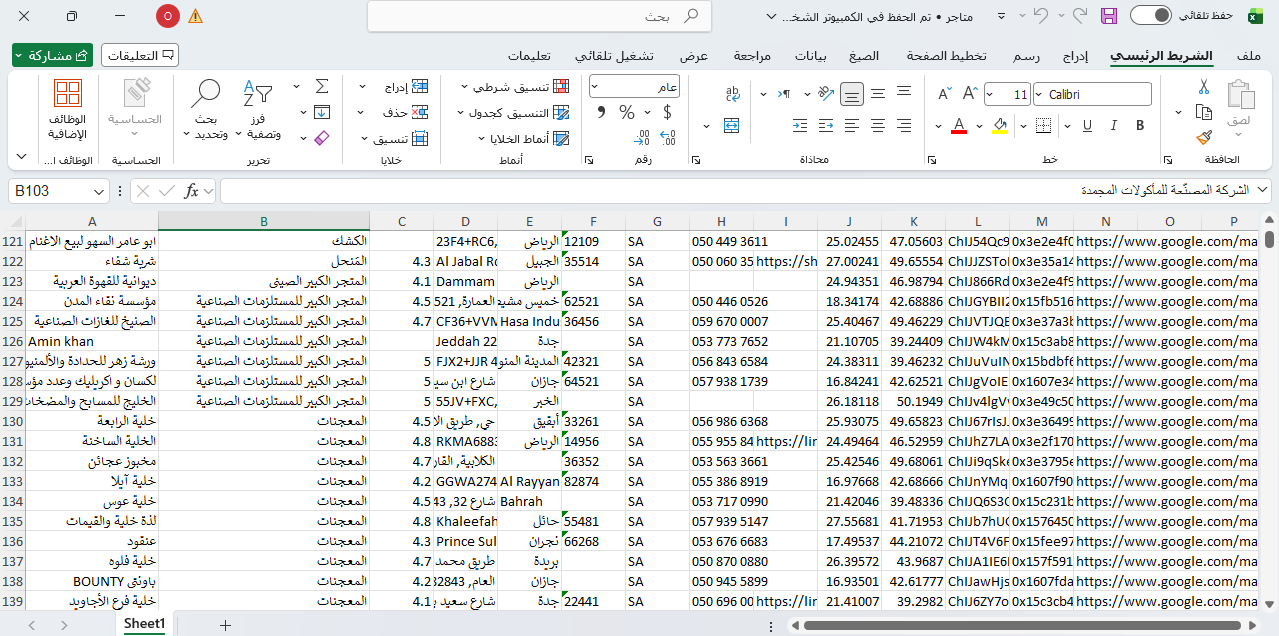Click the Share (مشاركة) button
The width and height of the screenshot is (1279, 636).
(52, 55)
